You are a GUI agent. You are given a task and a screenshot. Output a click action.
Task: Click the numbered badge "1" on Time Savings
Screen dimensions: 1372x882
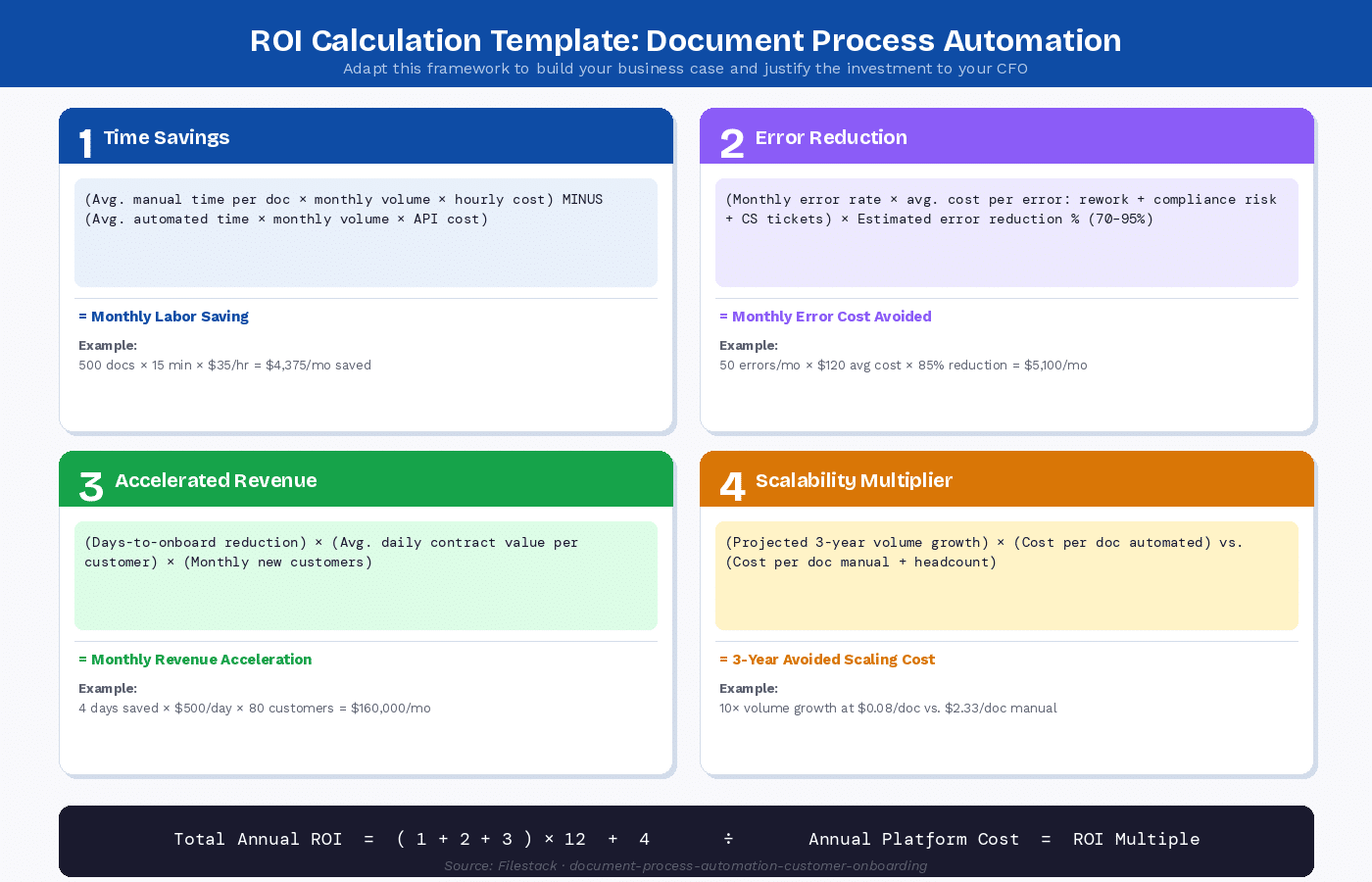tap(86, 143)
